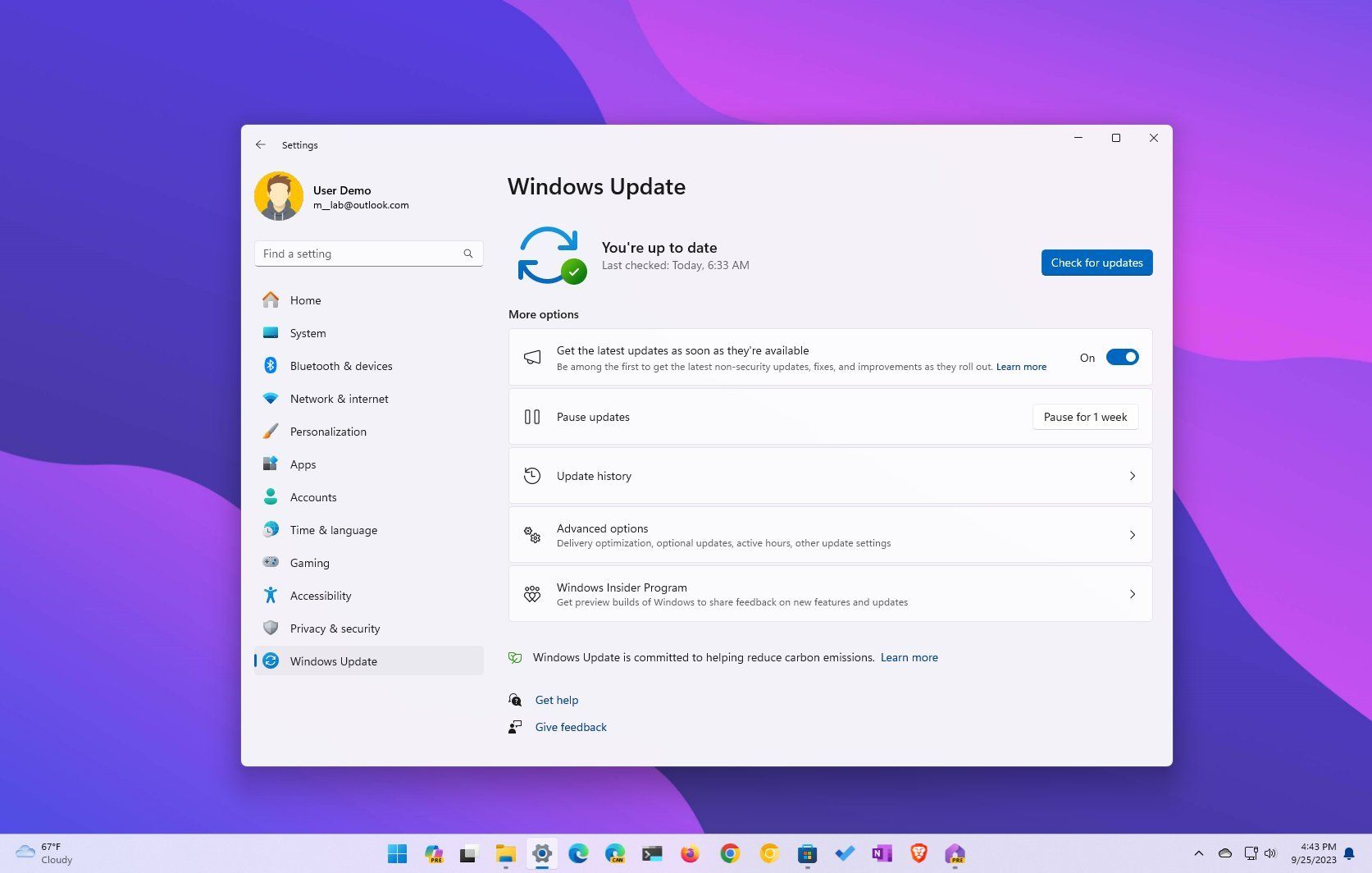Go back using the Settings back arrow
Viewport: 1372px width, 873px height.
(261, 145)
